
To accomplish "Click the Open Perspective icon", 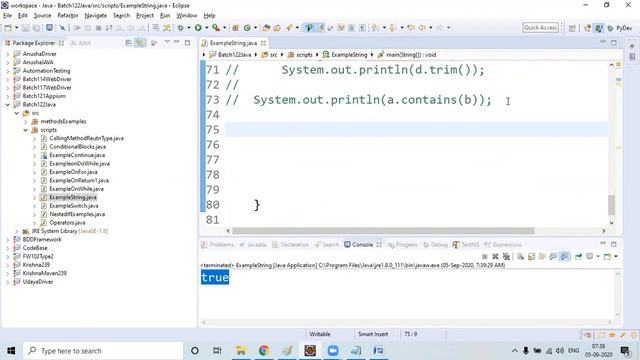I will (572, 28).
